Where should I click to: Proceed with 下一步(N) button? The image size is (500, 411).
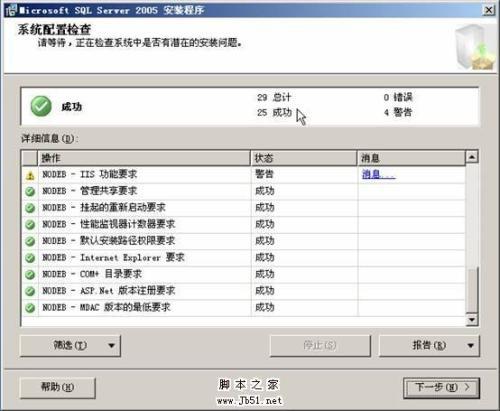(x=441, y=388)
